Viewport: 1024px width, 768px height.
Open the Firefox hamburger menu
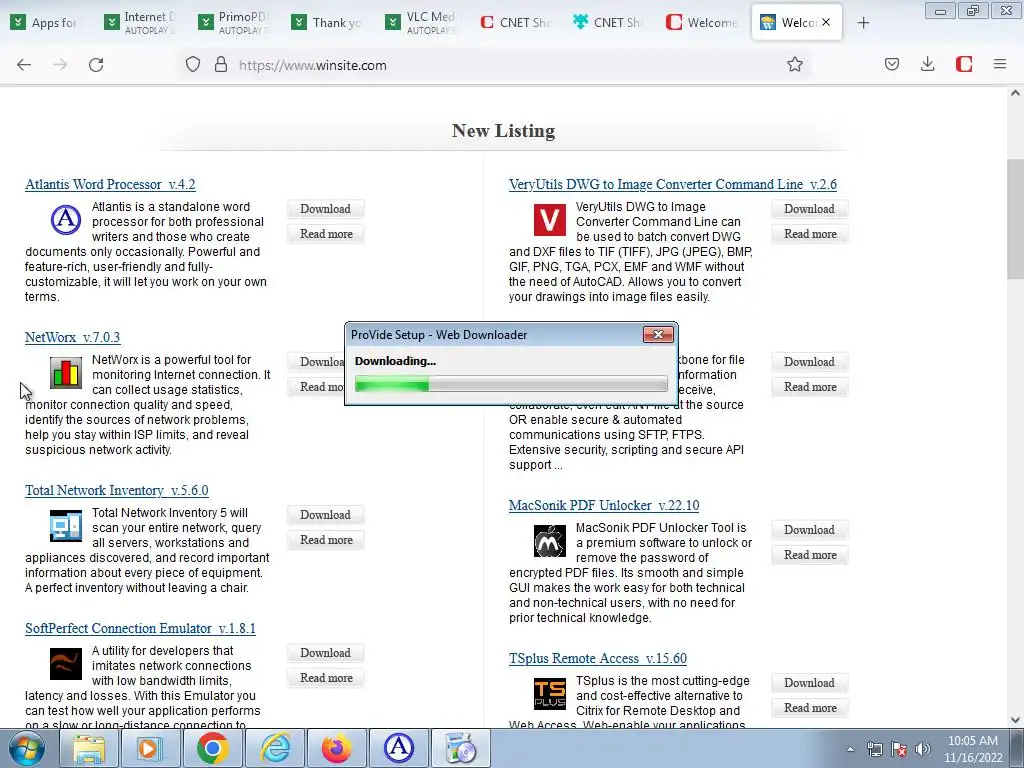(x=1000, y=65)
